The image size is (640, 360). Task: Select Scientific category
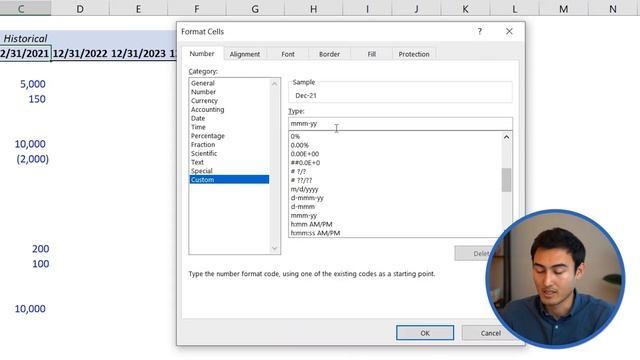[x=229, y=153]
